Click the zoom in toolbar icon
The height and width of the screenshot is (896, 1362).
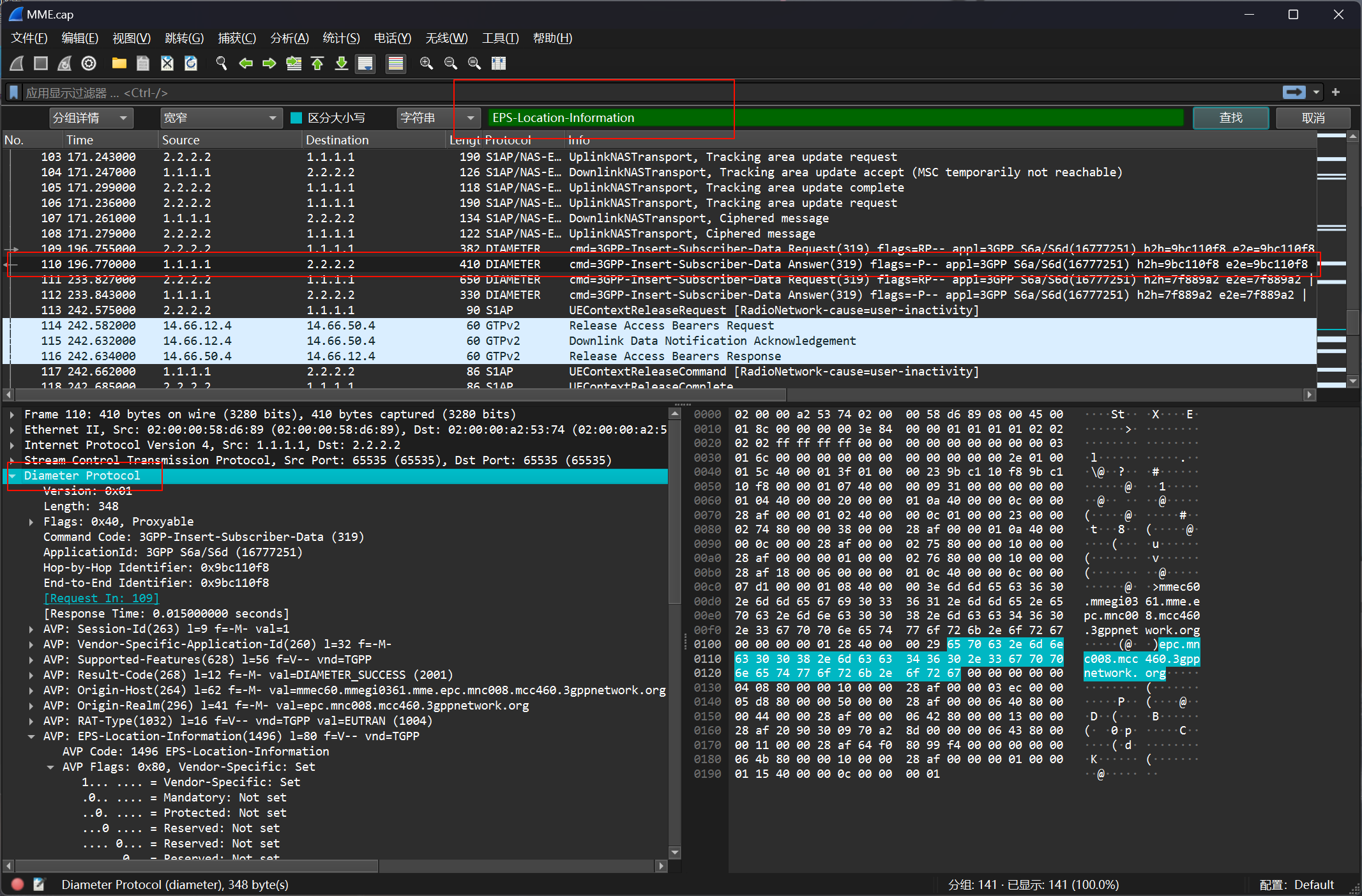[427, 63]
